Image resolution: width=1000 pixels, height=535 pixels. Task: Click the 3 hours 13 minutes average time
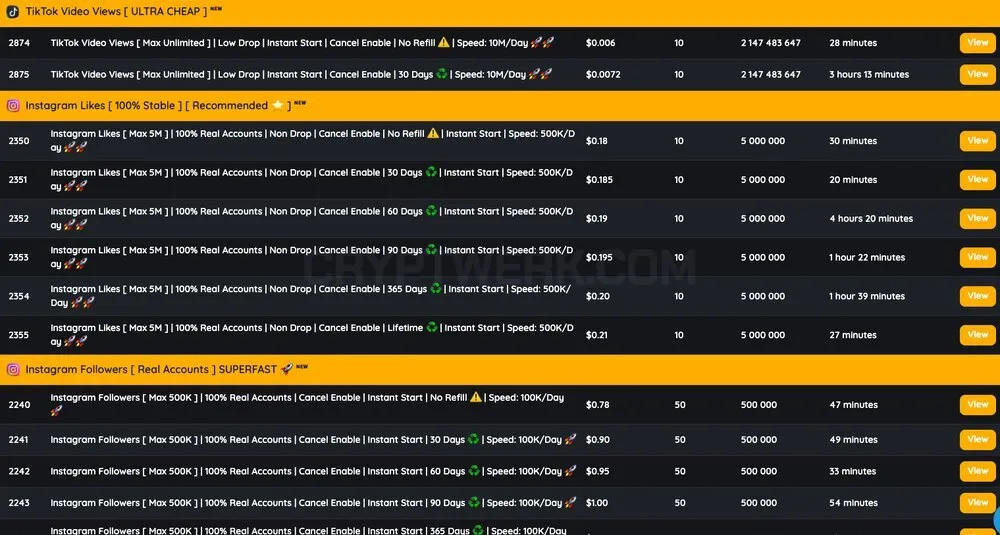869,74
